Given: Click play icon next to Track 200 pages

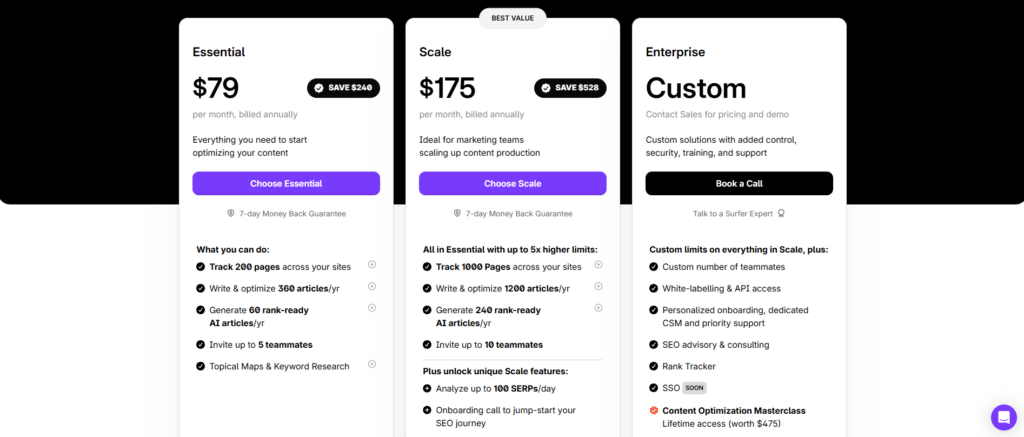Looking at the screenshot, I should [x=372, y=265].
